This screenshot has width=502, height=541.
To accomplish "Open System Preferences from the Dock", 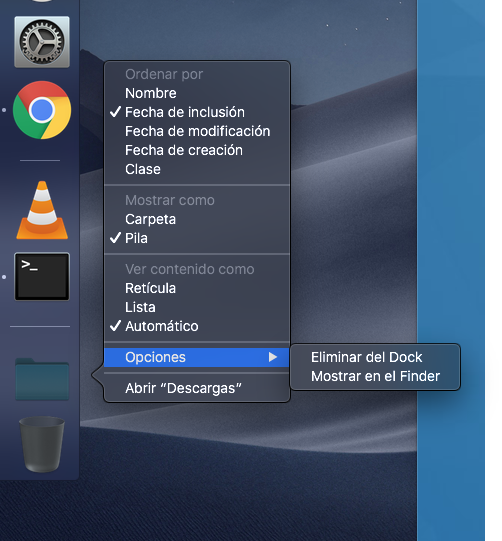I will [x=42, y=42].
